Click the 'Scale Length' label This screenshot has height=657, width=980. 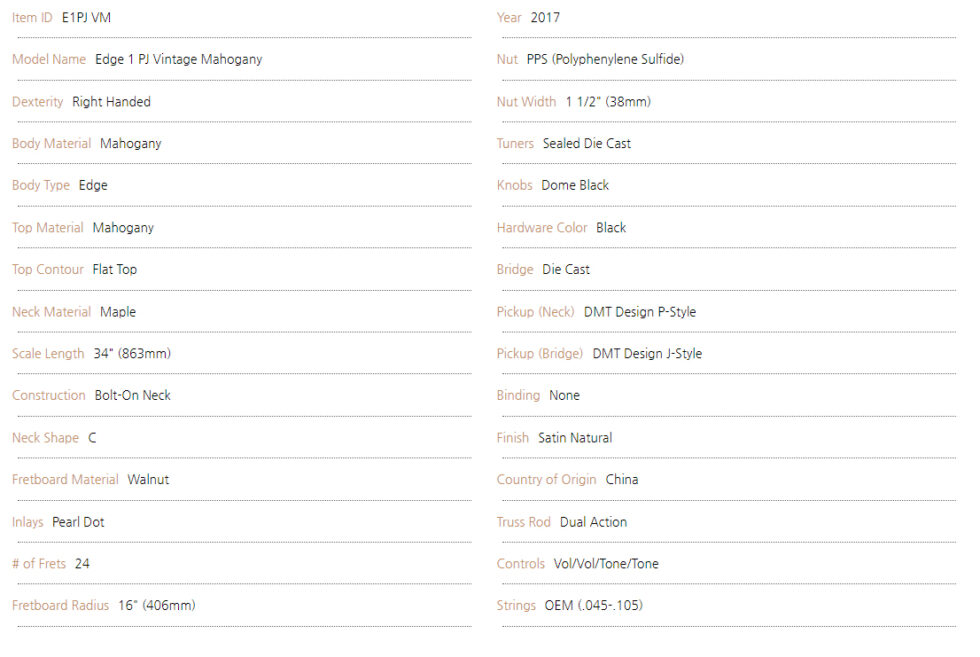coord(48,354)
